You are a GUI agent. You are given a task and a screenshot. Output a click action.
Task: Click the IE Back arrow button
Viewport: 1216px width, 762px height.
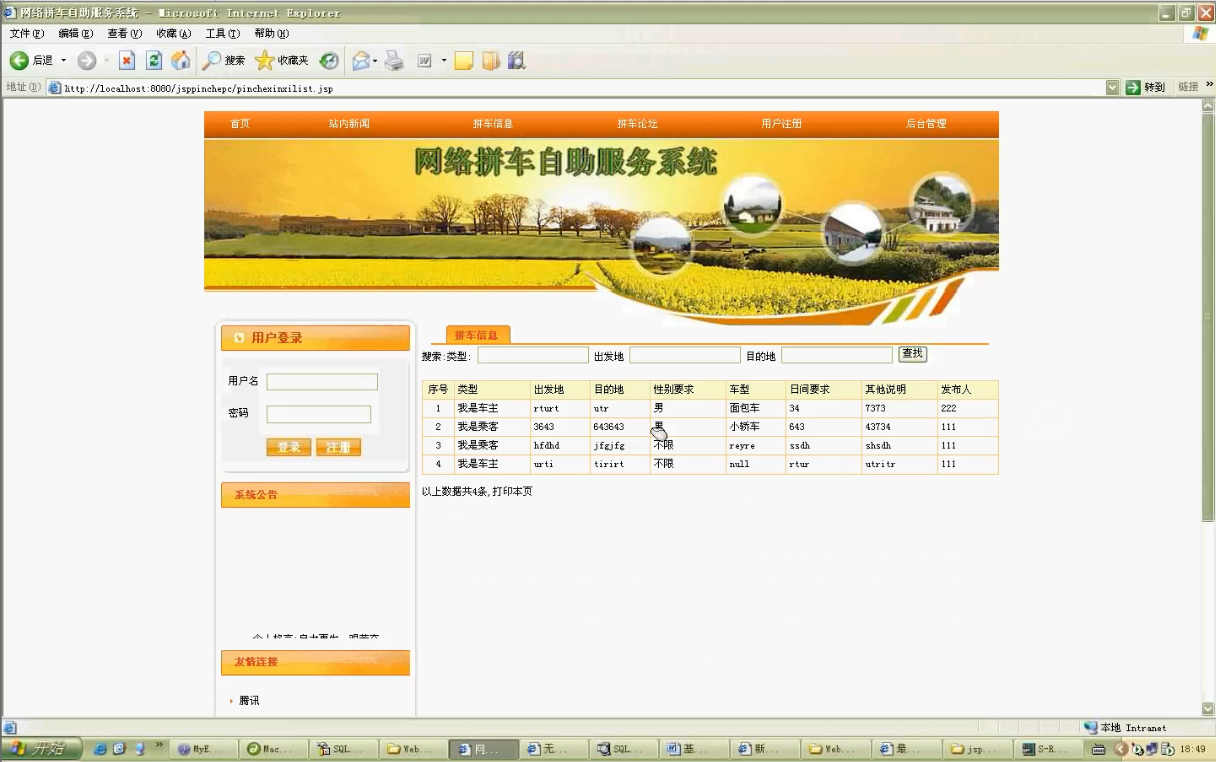19,61
